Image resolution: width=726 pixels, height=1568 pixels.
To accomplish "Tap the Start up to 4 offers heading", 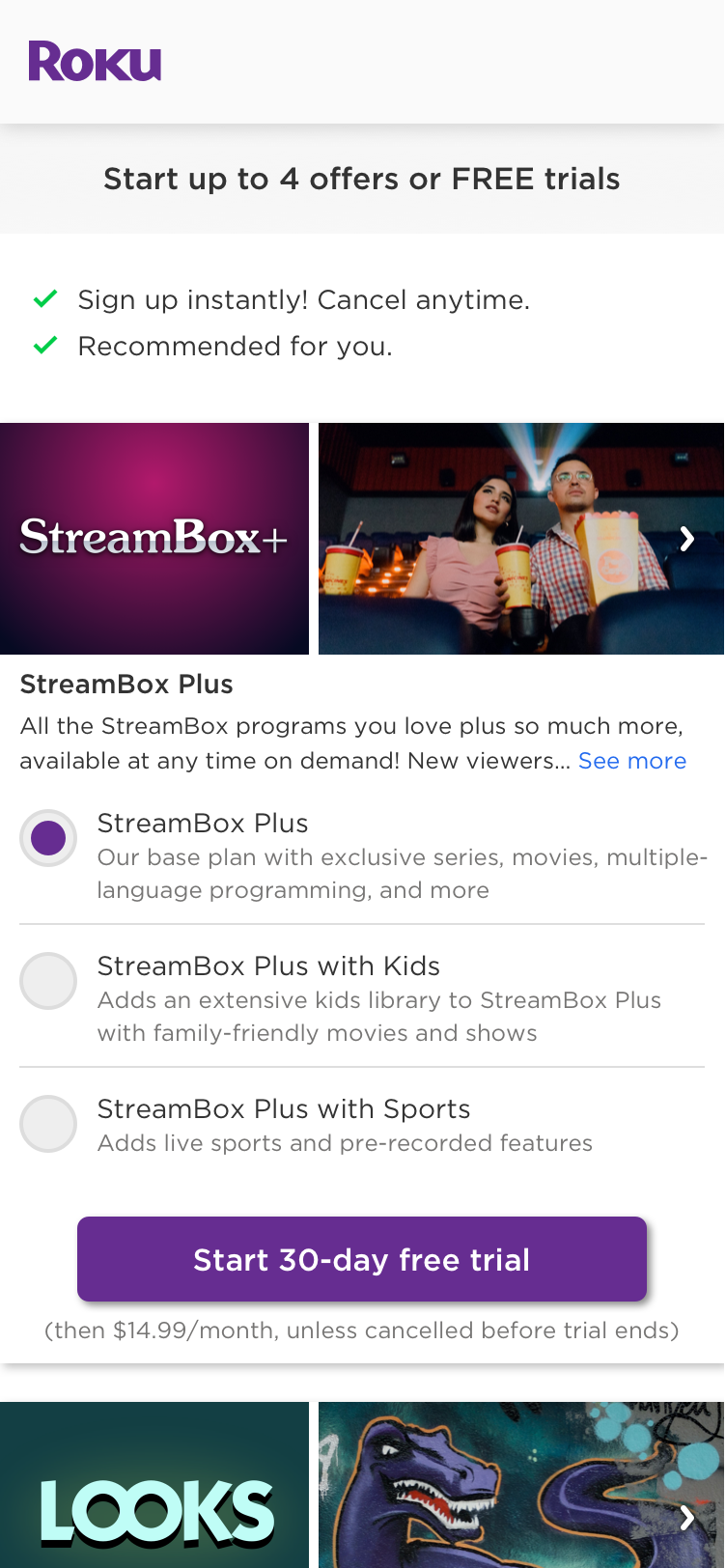I will pyautogui.click(x=362, y=179).
